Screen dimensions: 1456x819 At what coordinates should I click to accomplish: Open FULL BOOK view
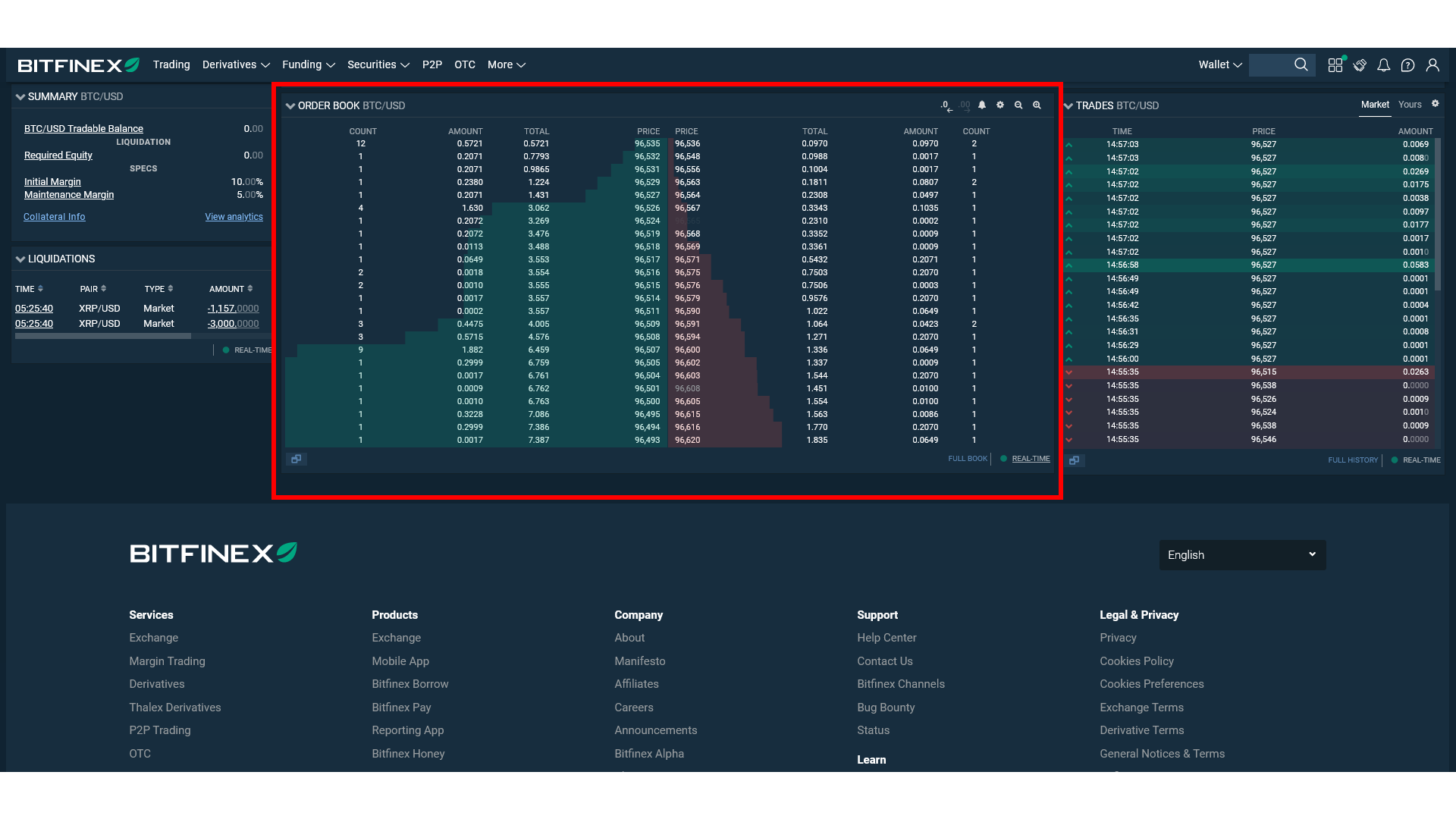[967, 459]
